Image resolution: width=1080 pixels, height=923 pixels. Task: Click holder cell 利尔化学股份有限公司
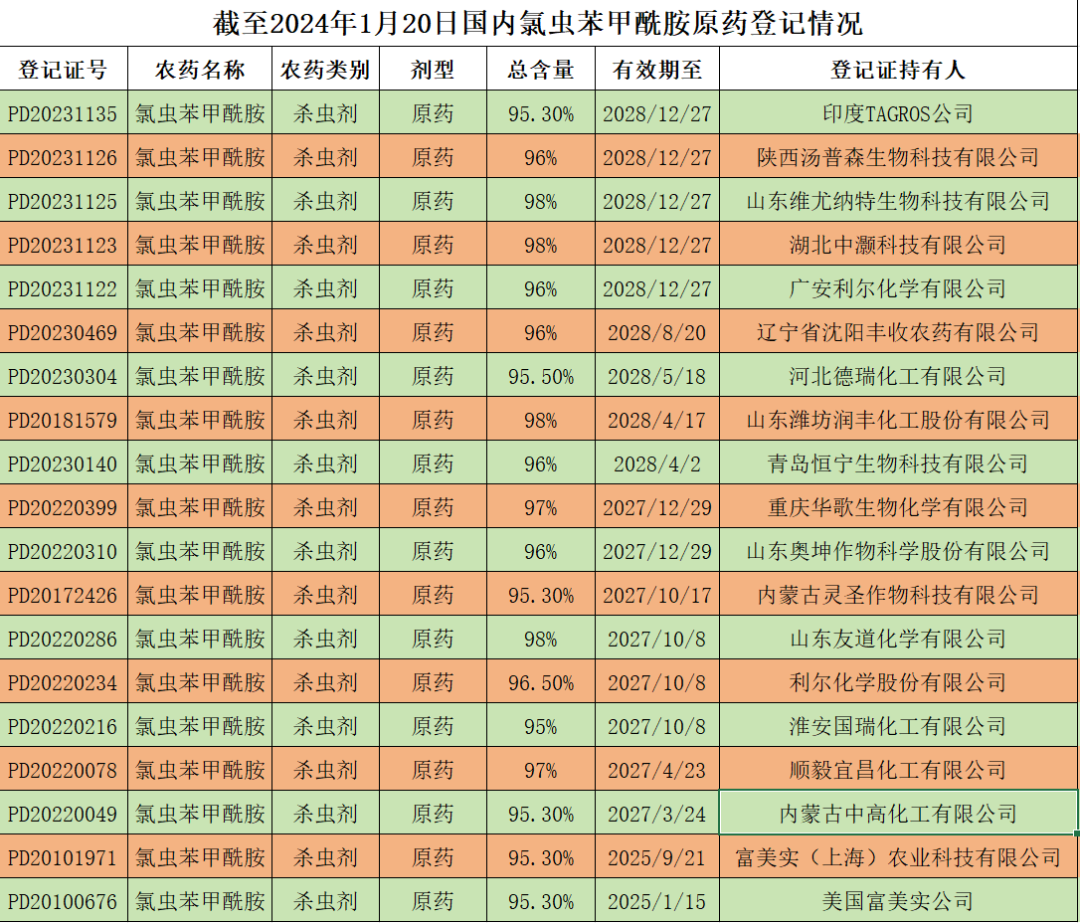[898, 681]
